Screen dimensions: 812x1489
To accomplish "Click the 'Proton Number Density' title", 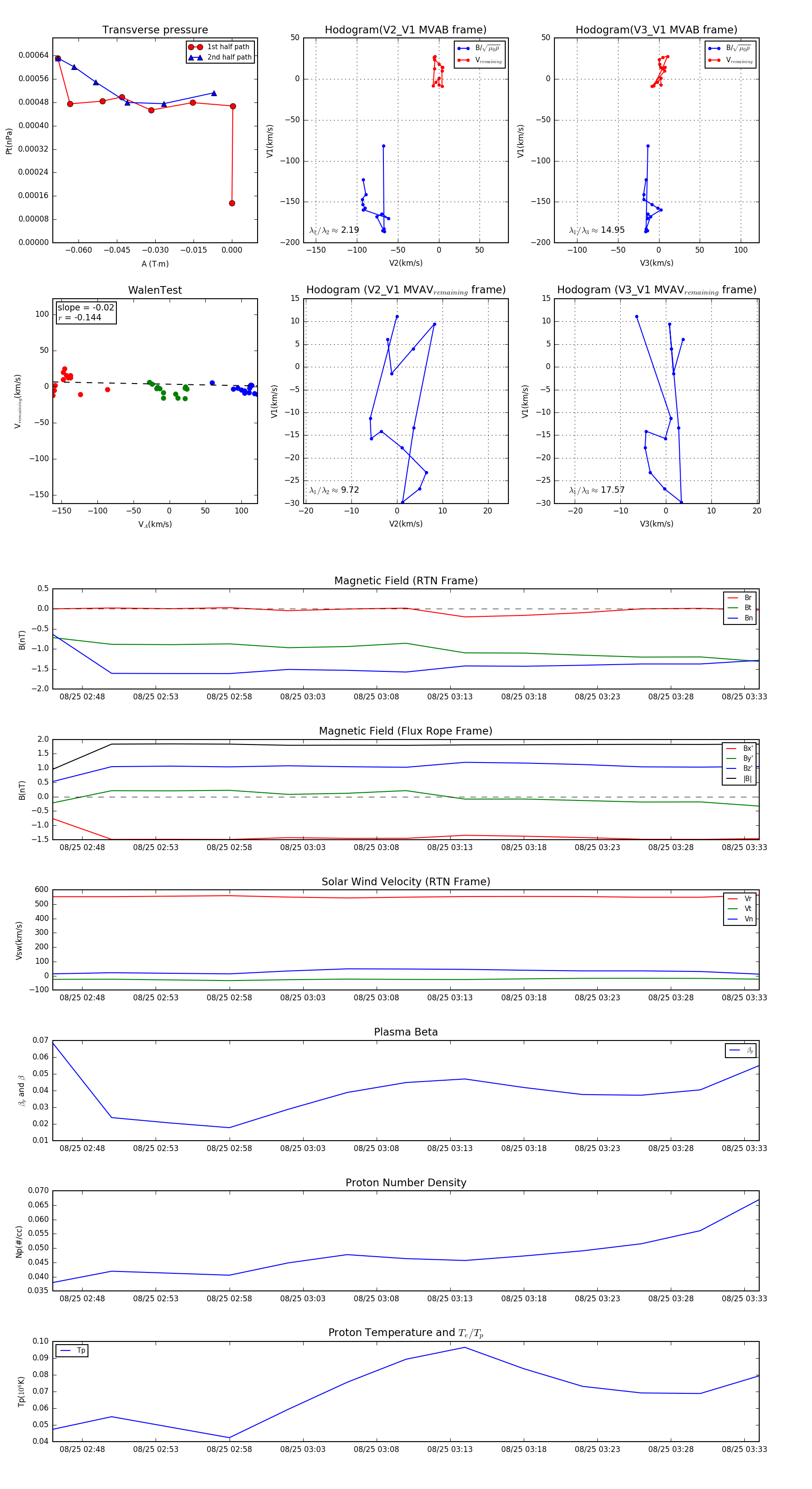I will click(x=406, y=1183).
